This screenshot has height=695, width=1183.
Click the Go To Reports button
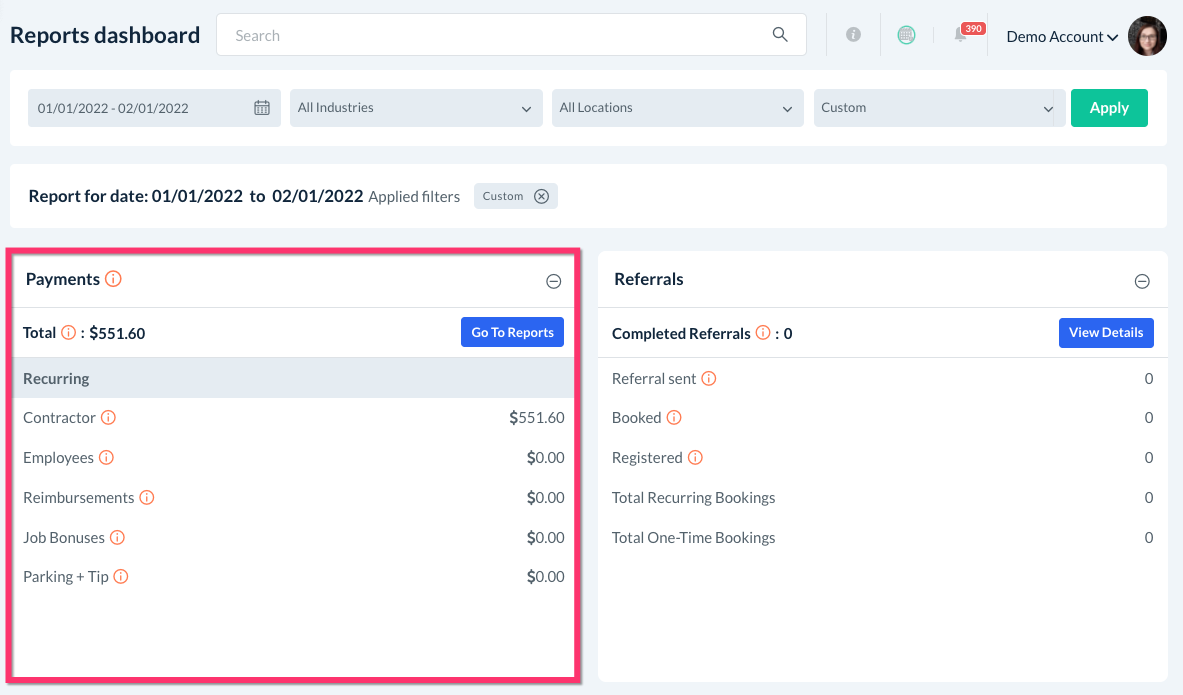[512, 333]
